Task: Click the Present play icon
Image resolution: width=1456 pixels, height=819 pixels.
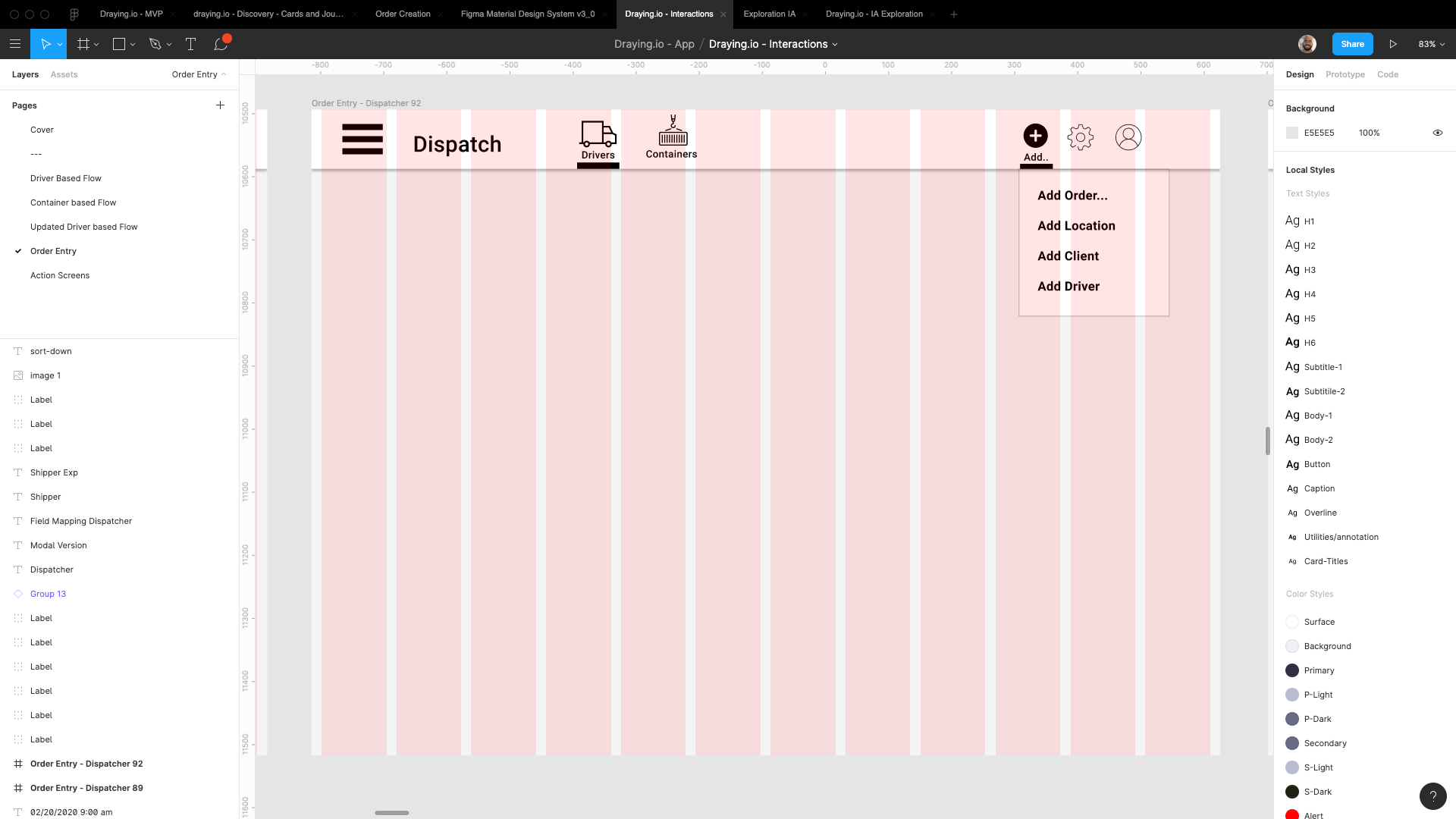Action: (1393, 44)
